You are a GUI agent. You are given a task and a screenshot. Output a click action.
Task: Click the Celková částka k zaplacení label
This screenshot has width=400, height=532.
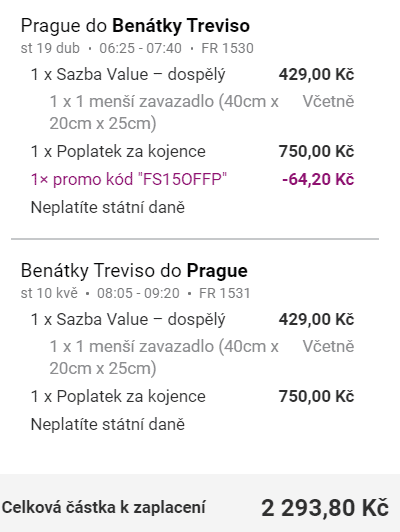click(x=103, y=508)
